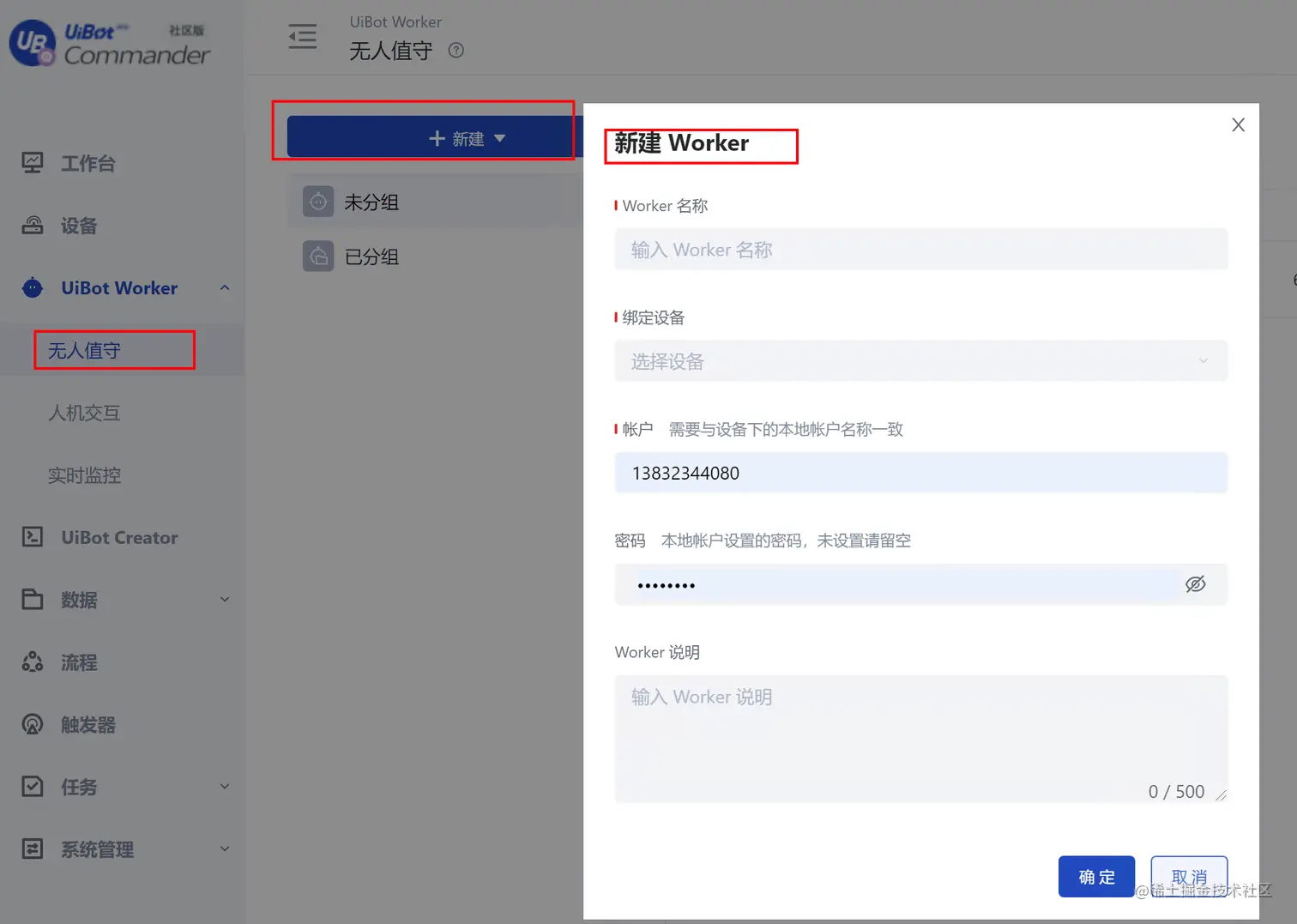
Task: Collapse the UiBot Worker submenu chevron
Action: pos(225,288)
